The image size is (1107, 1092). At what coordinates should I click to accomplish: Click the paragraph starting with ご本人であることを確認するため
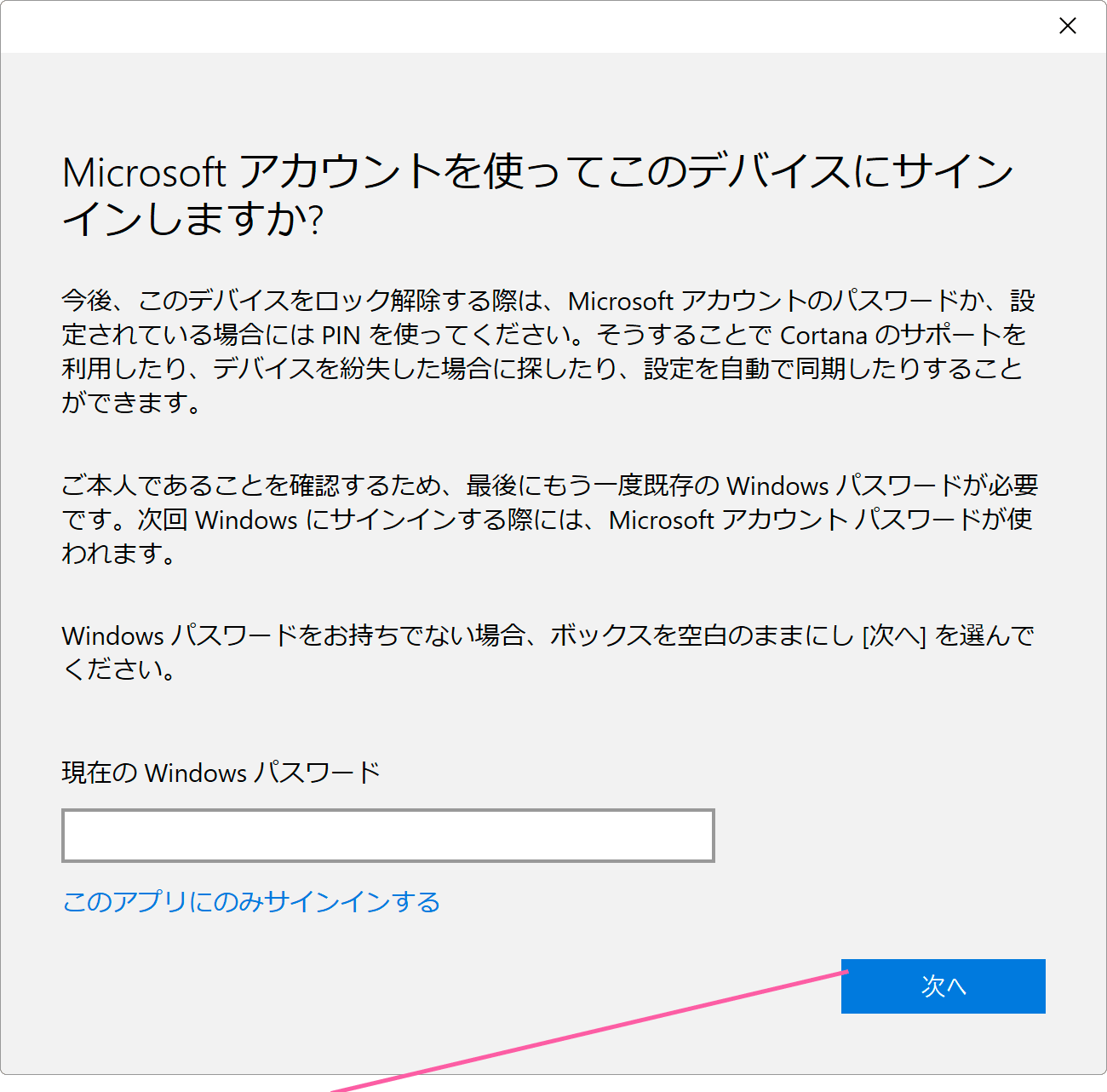coord(550,519)
